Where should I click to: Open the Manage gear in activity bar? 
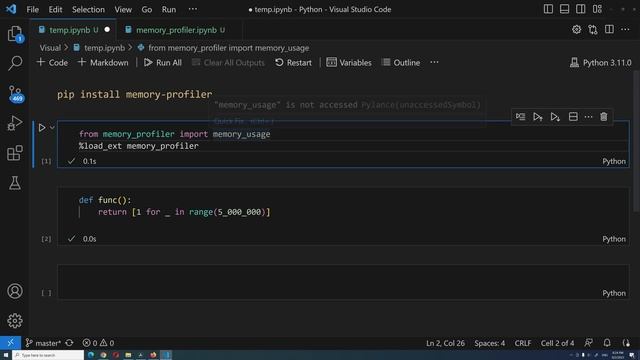15,321
